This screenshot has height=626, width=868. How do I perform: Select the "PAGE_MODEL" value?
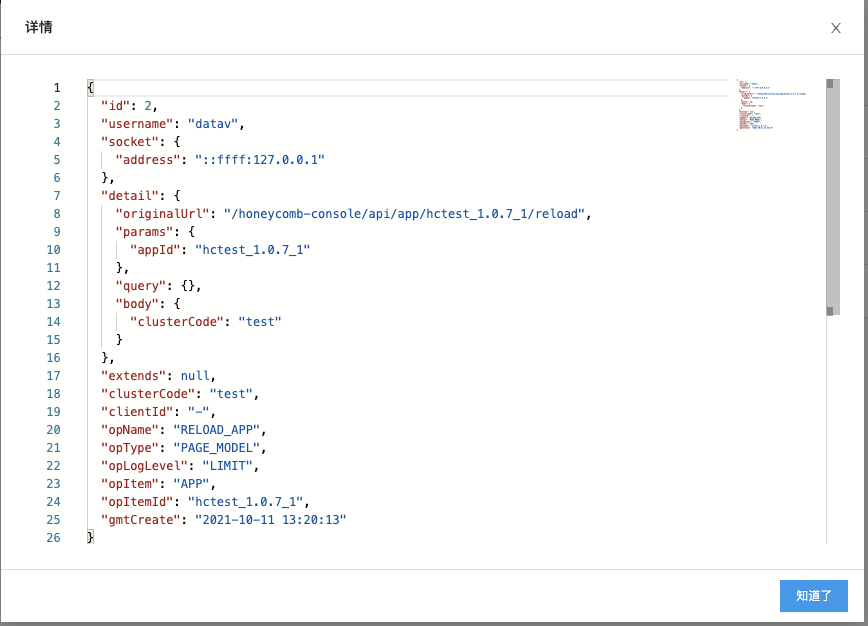pyautogui.click(x=216, y=448)
